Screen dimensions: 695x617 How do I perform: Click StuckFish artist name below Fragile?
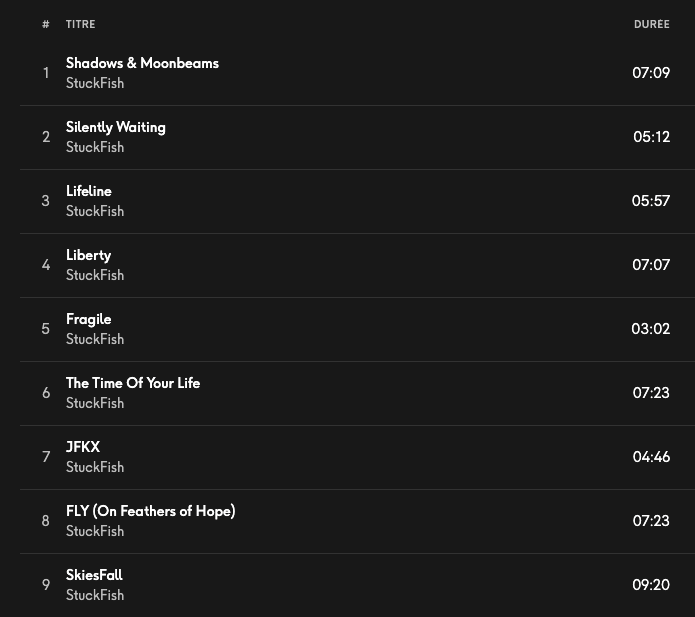(95, 339)
